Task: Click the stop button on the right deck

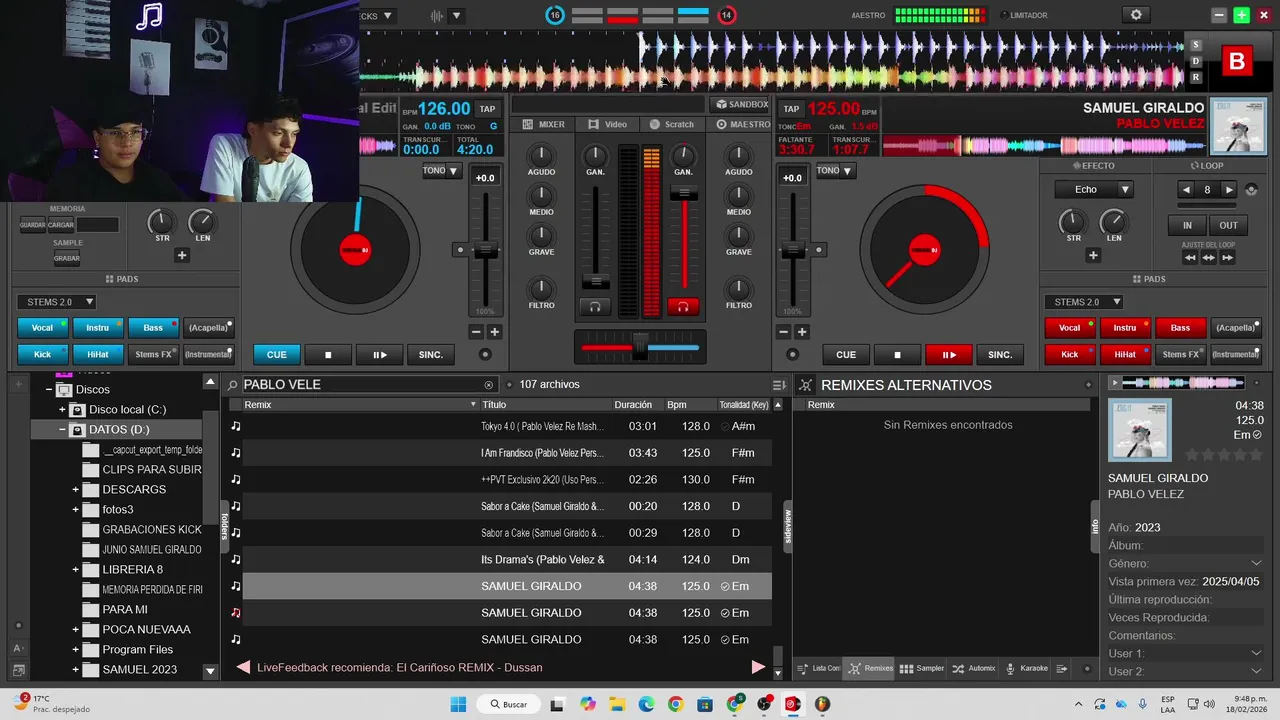Action: coord(897,354)
